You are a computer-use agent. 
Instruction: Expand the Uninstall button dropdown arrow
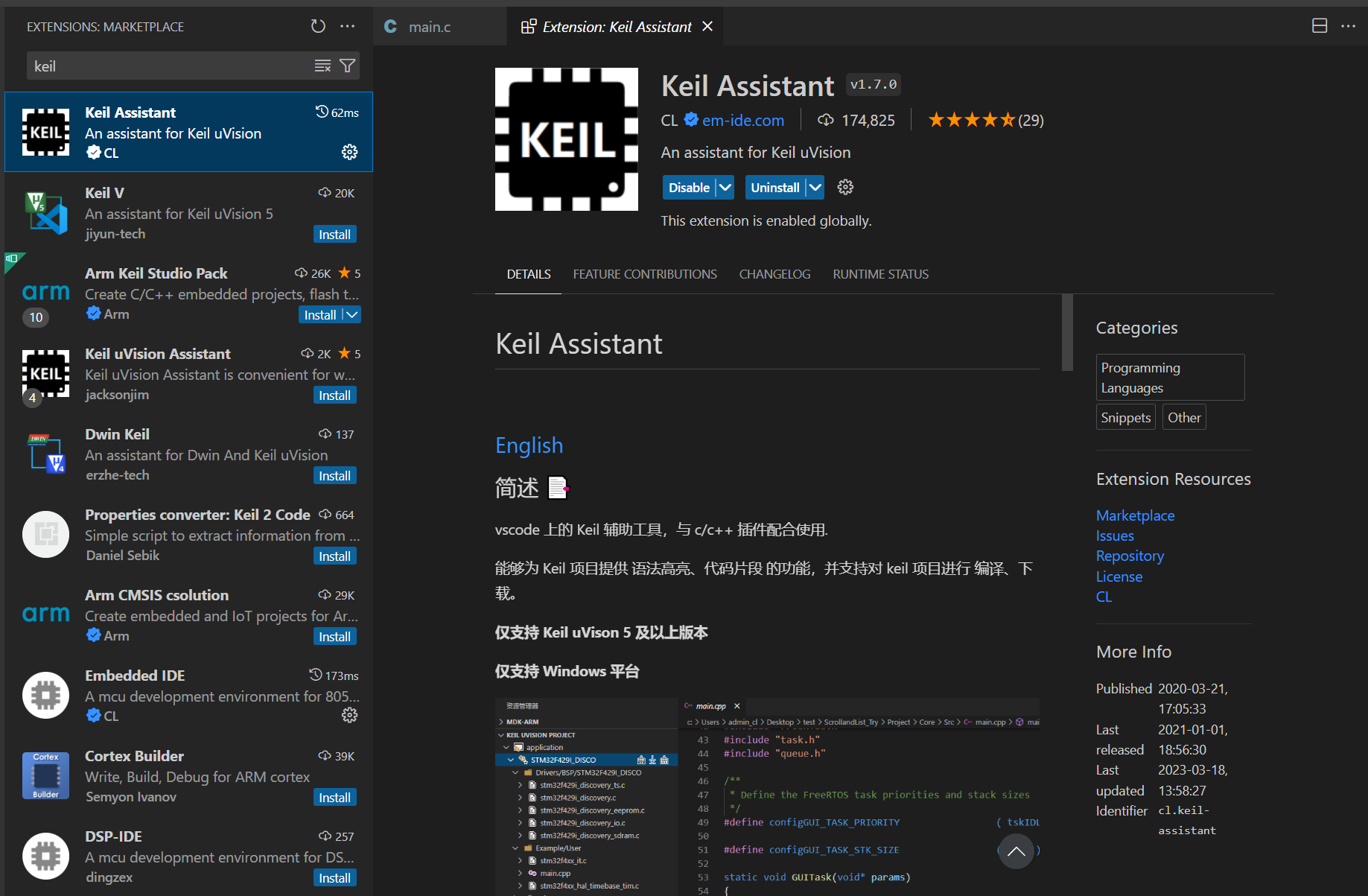(815, 188)
